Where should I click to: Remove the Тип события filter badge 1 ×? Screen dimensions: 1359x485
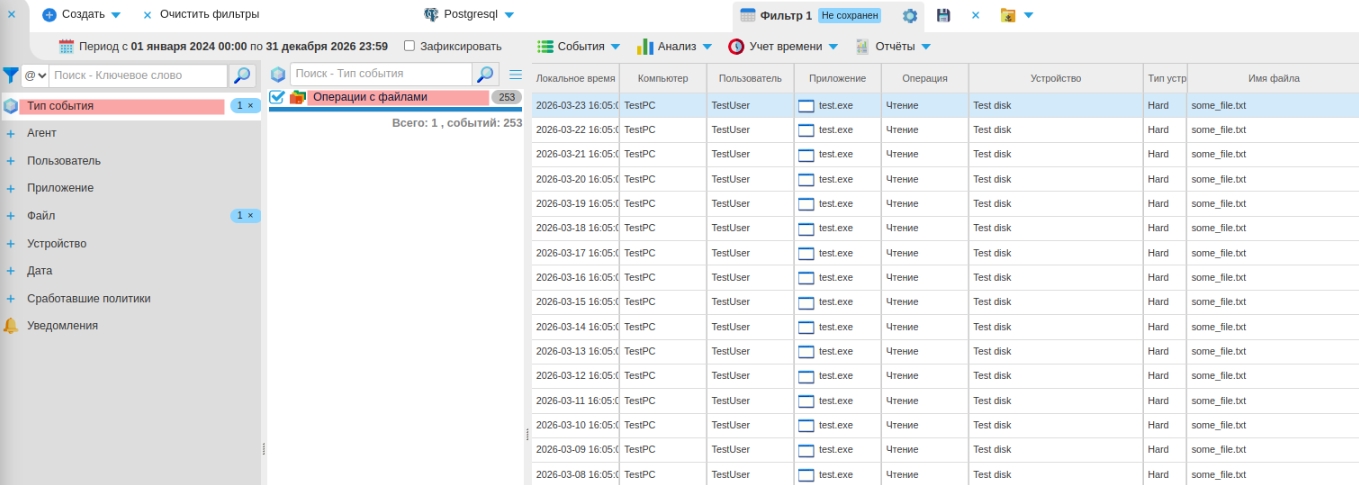(245, 105)
